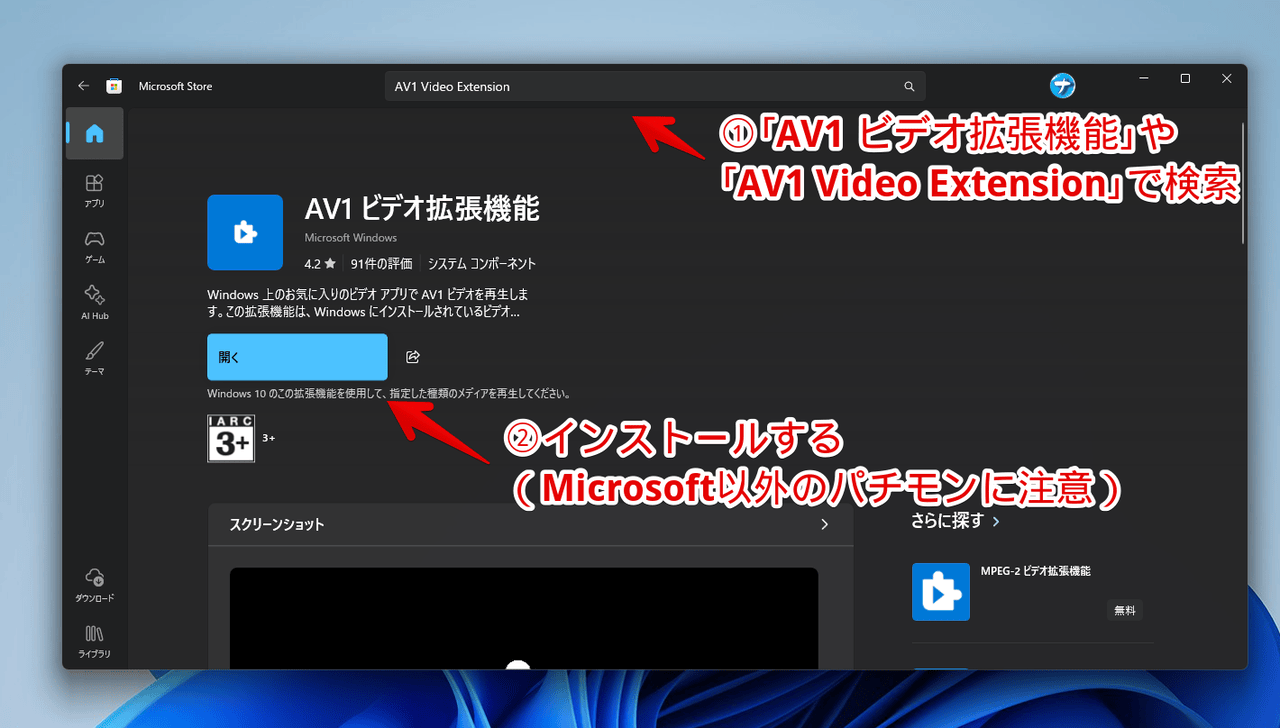Open Downloads (ダウンロード) in sidebar
The height and width of the screenshot is (728, 1280).
pos(94,584)
